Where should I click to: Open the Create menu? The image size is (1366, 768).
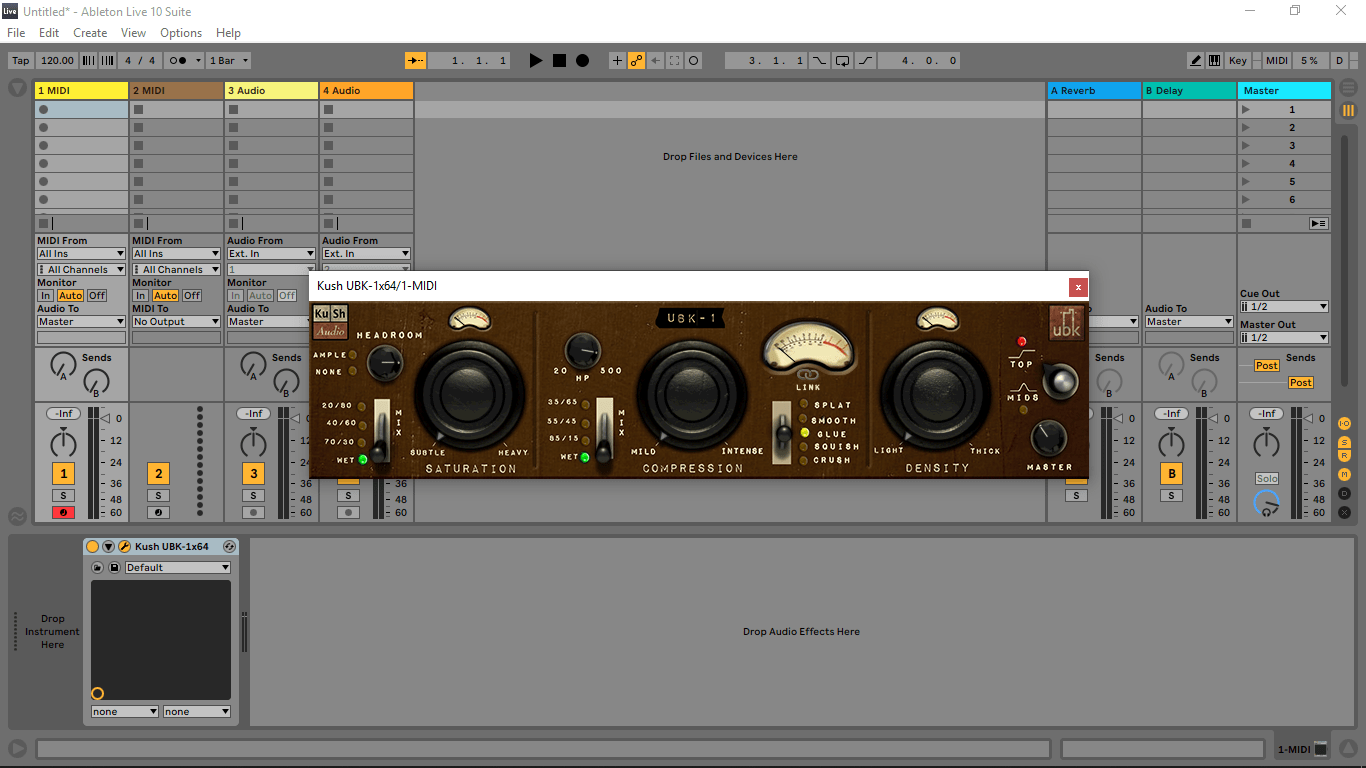[90, 33]
